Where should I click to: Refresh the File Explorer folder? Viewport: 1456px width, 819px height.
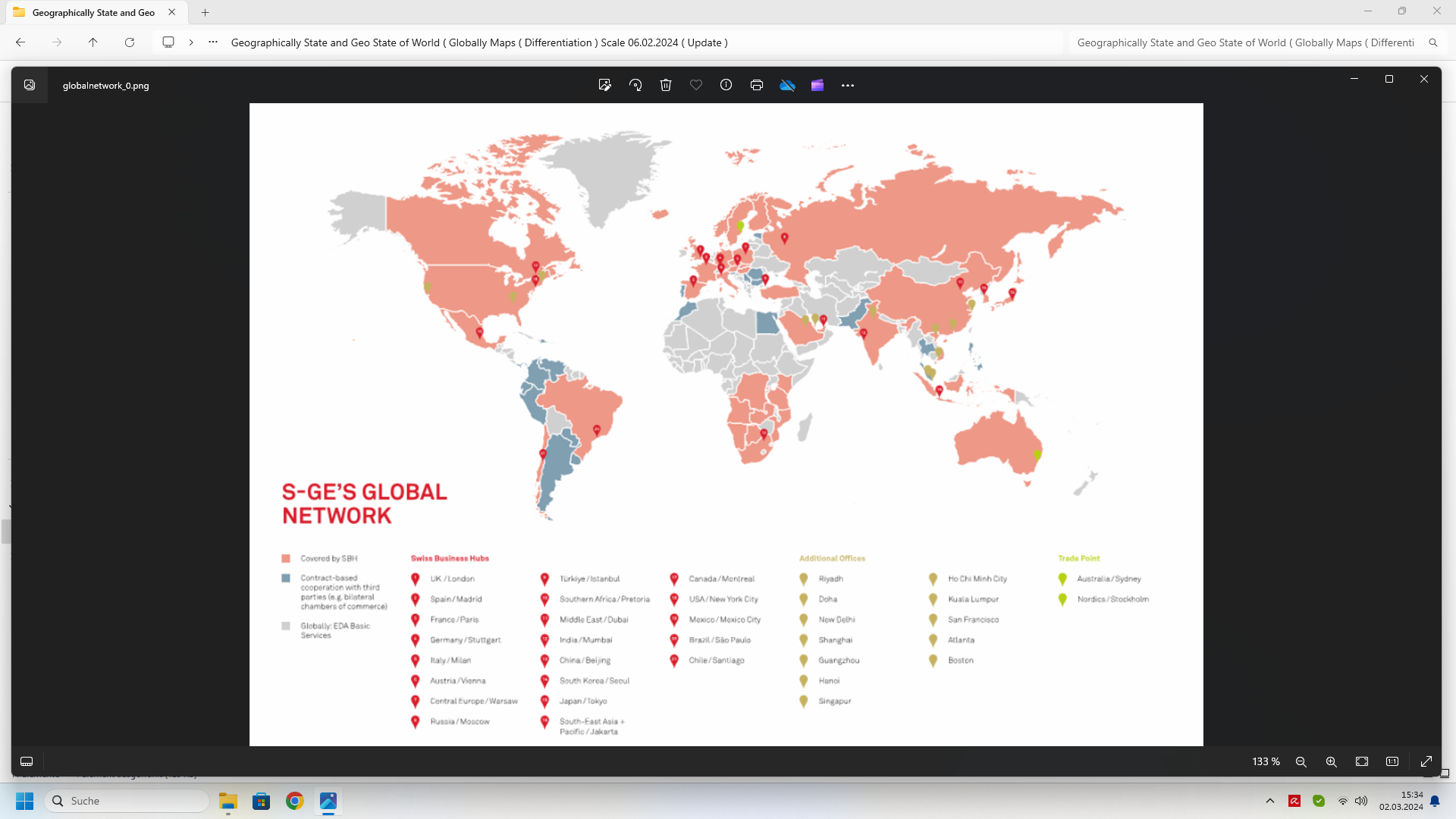130,42
